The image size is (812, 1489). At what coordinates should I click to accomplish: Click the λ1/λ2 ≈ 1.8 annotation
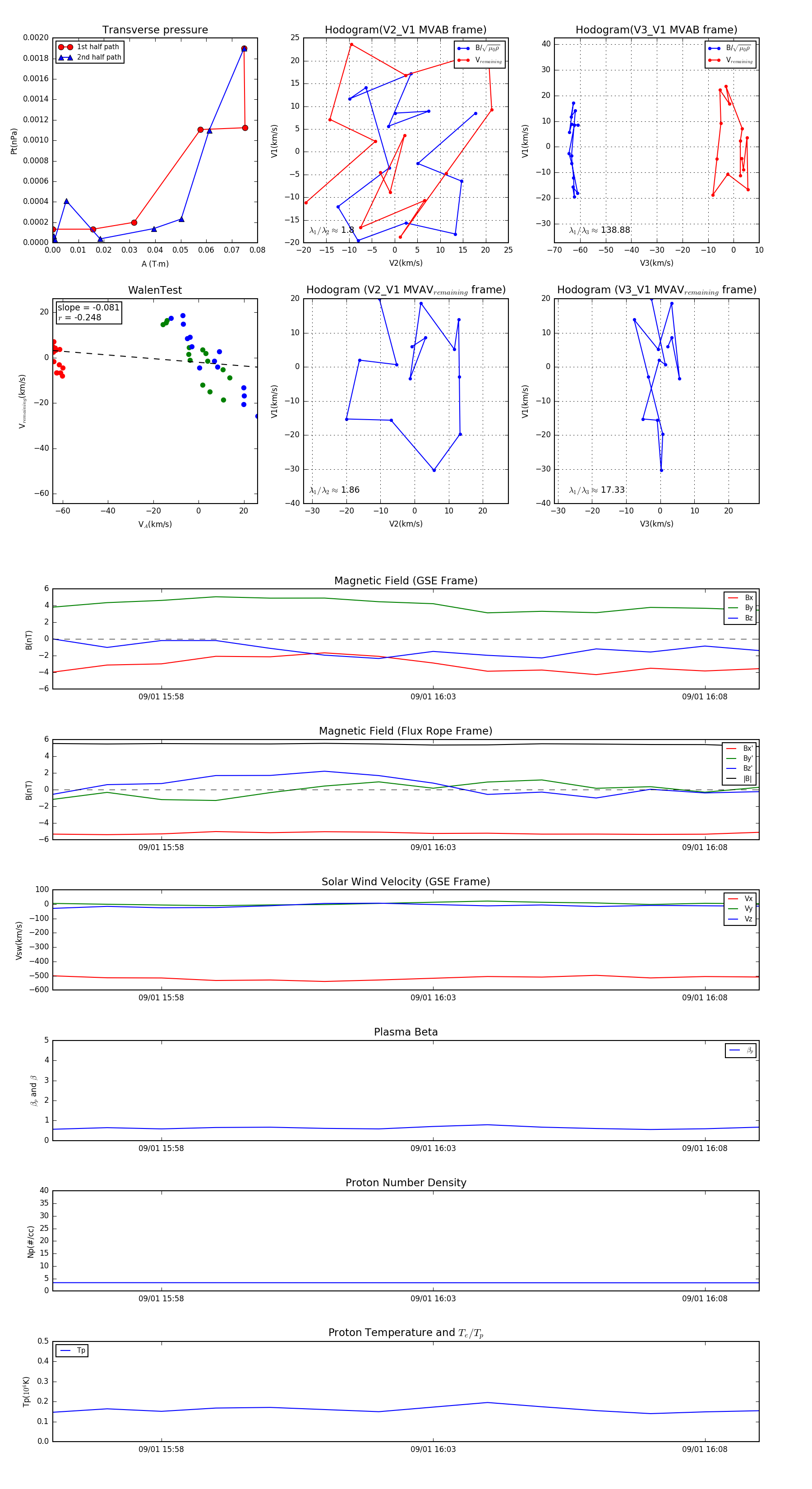[332, 230]
